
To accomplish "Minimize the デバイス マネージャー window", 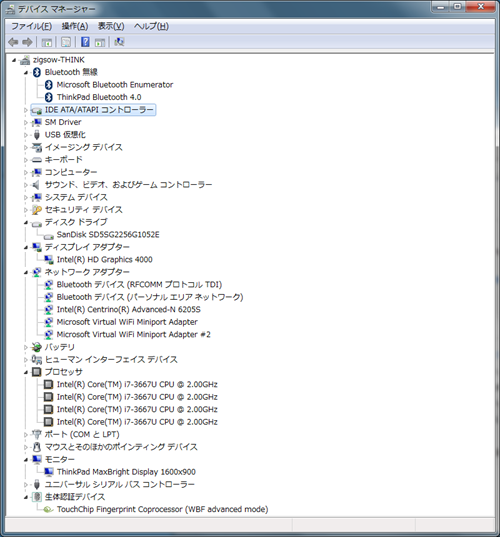I will (440, 7).
